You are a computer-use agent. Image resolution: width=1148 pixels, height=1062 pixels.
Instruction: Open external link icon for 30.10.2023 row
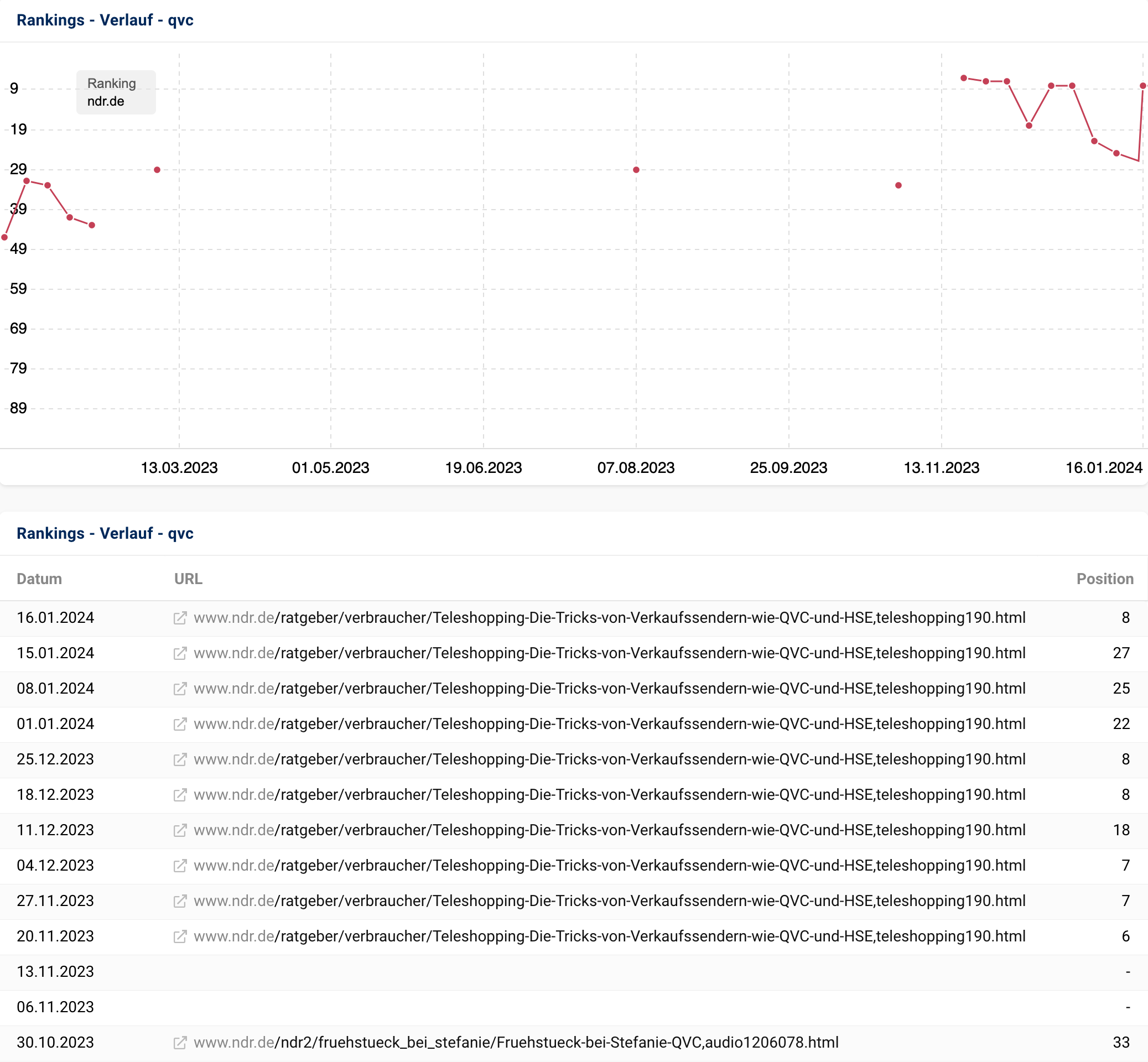180,1043
